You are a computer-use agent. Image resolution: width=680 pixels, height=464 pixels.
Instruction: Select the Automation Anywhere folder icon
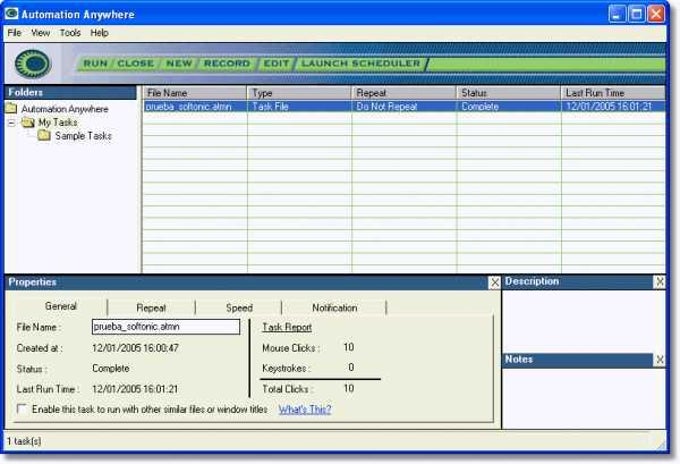(x=11, y=108)
